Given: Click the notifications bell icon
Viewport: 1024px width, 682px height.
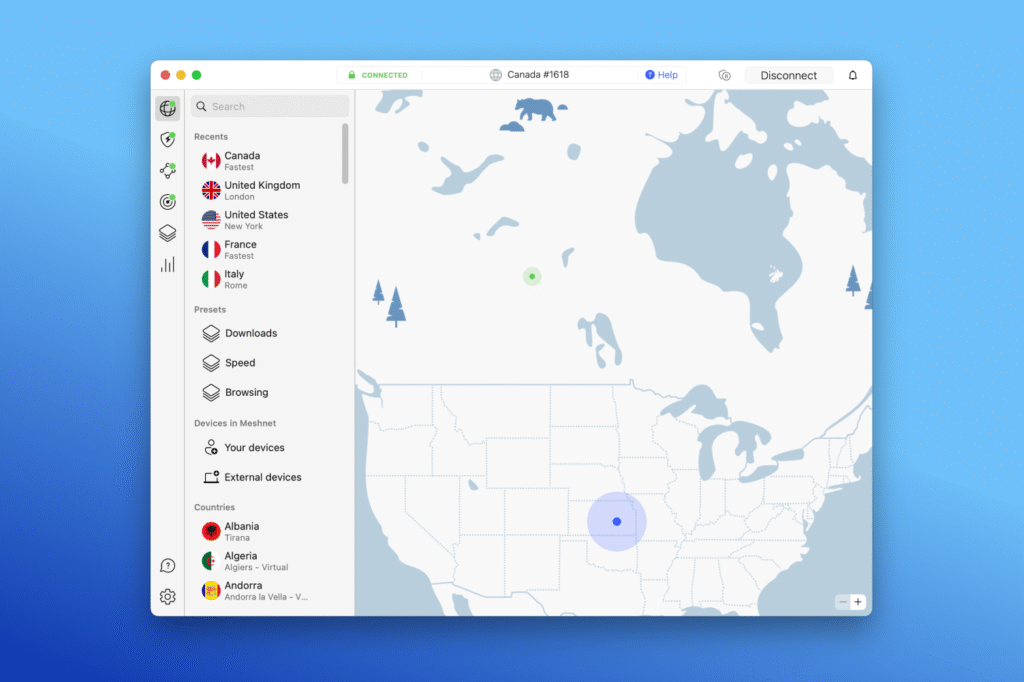Looking at the screenshot, I should click(853, 75).
